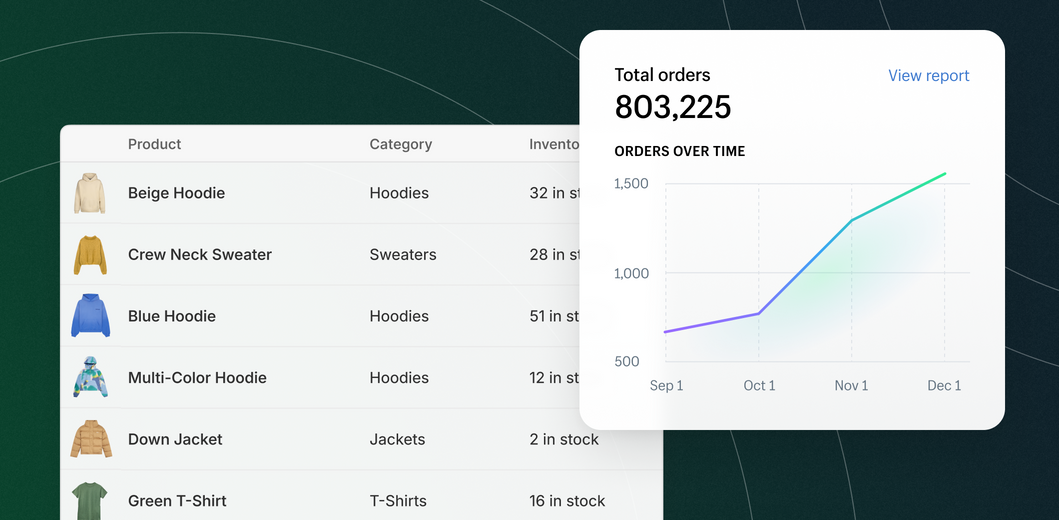Click the Crew Neck Sweater thumbnail image

[90, 255]
